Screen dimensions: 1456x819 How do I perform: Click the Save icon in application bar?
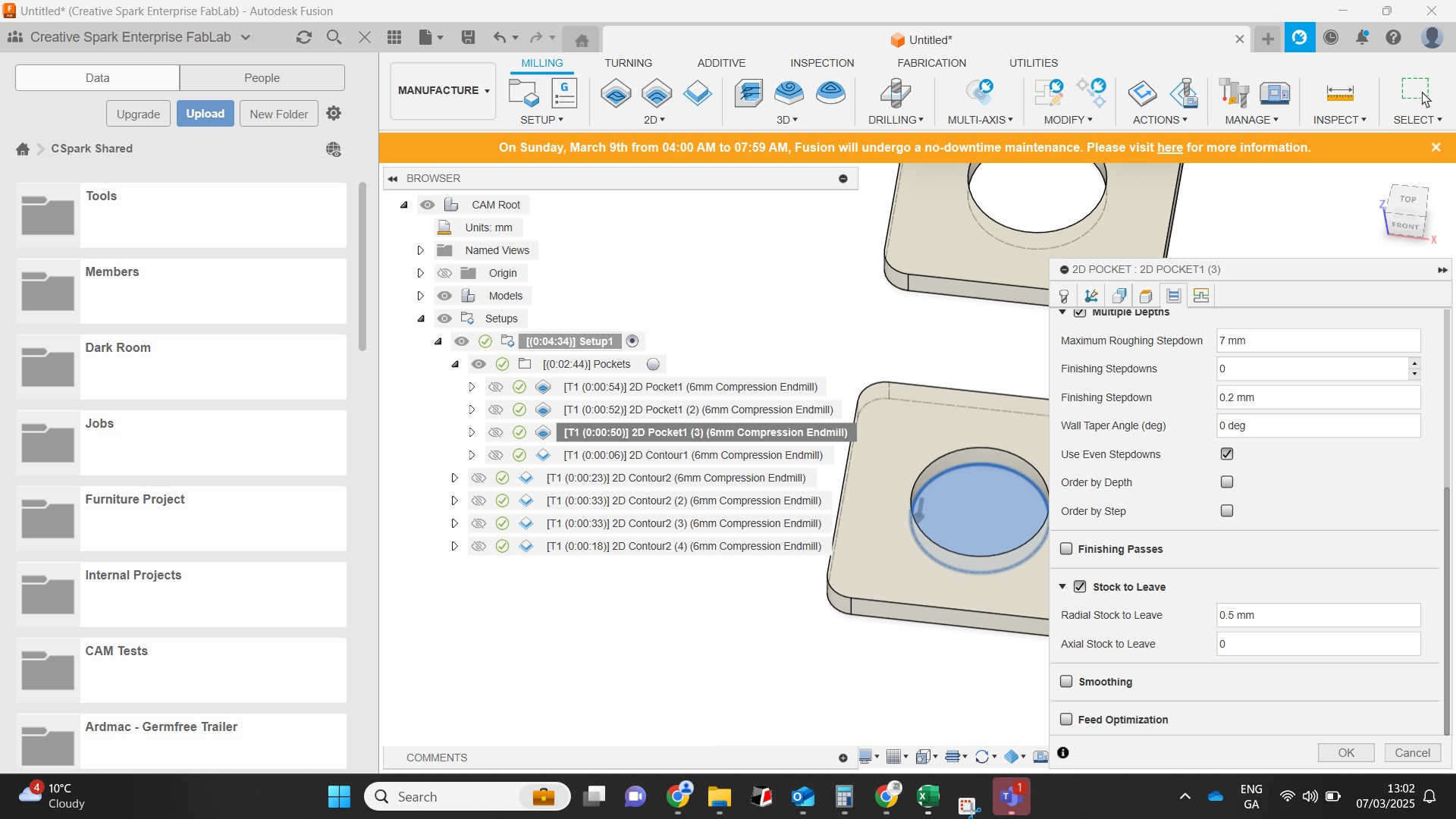(x=469, y=37)
